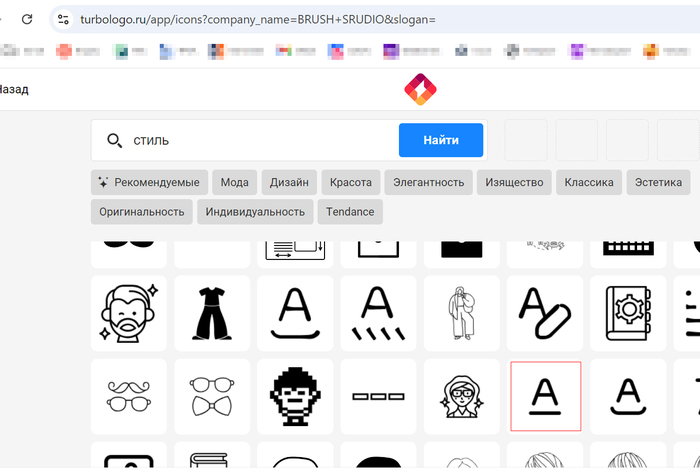Filter icons by the Tendance tag
Image resolution: width=700 pixels, height=474 pixels.
coord(350,212)
